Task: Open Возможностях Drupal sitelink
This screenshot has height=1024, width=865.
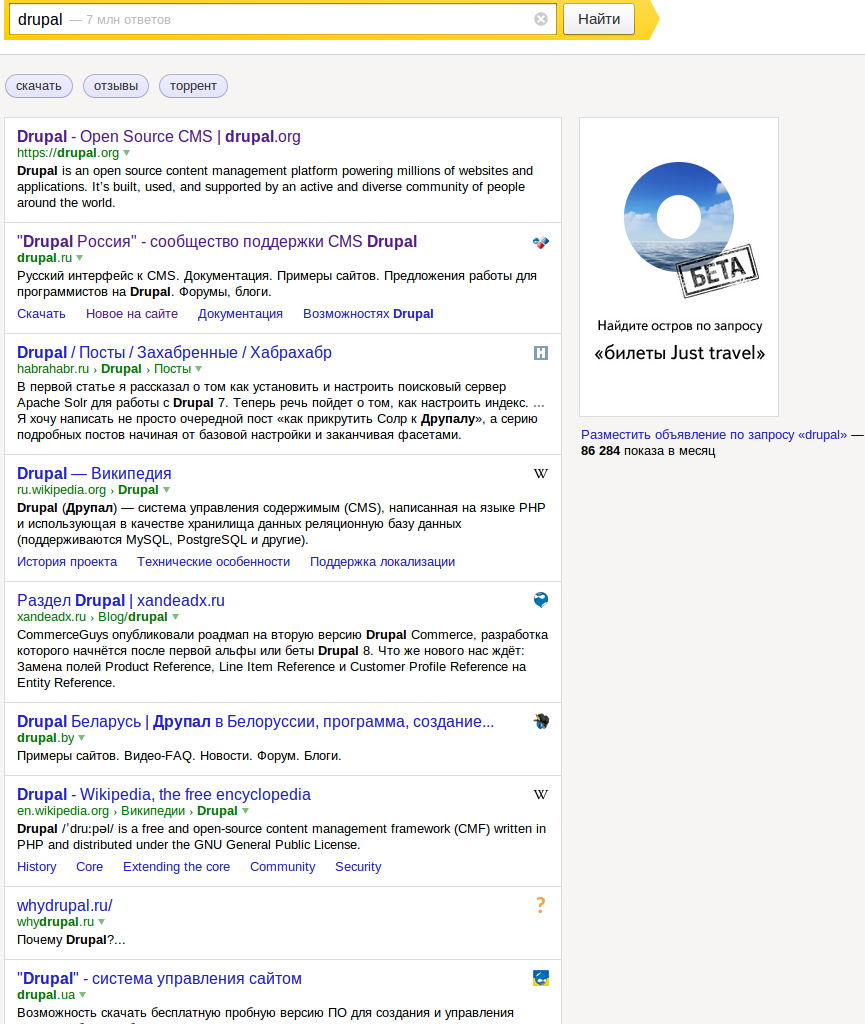Action: point(368,314)
